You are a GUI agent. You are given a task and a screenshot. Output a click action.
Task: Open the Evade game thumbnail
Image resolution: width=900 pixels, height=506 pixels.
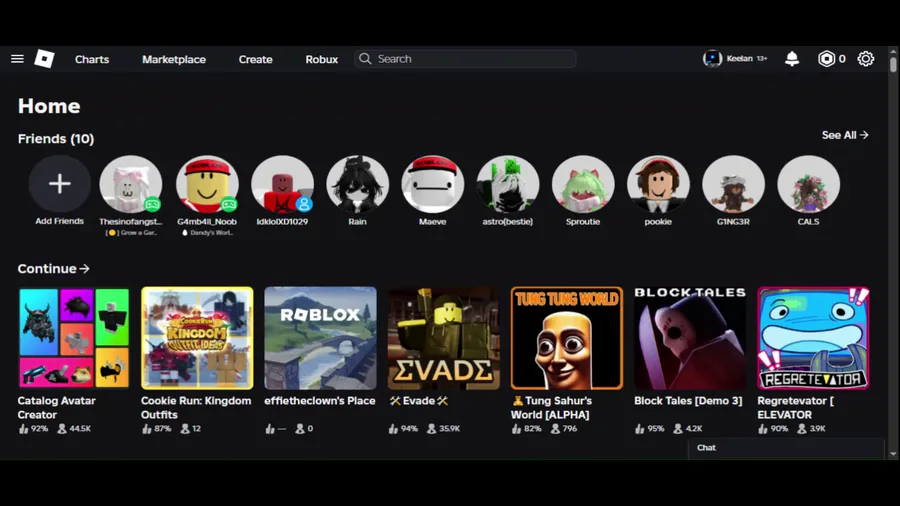[444, 338]
